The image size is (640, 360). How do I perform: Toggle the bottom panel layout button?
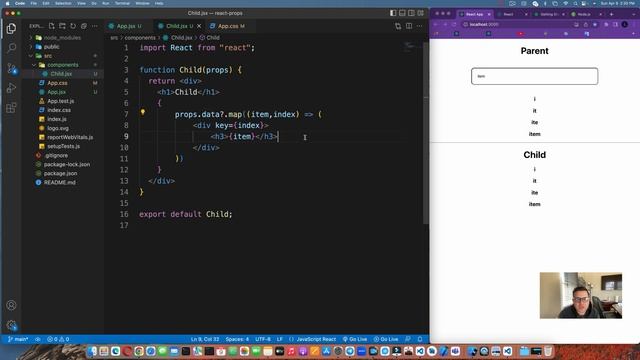tap(402, 13)
